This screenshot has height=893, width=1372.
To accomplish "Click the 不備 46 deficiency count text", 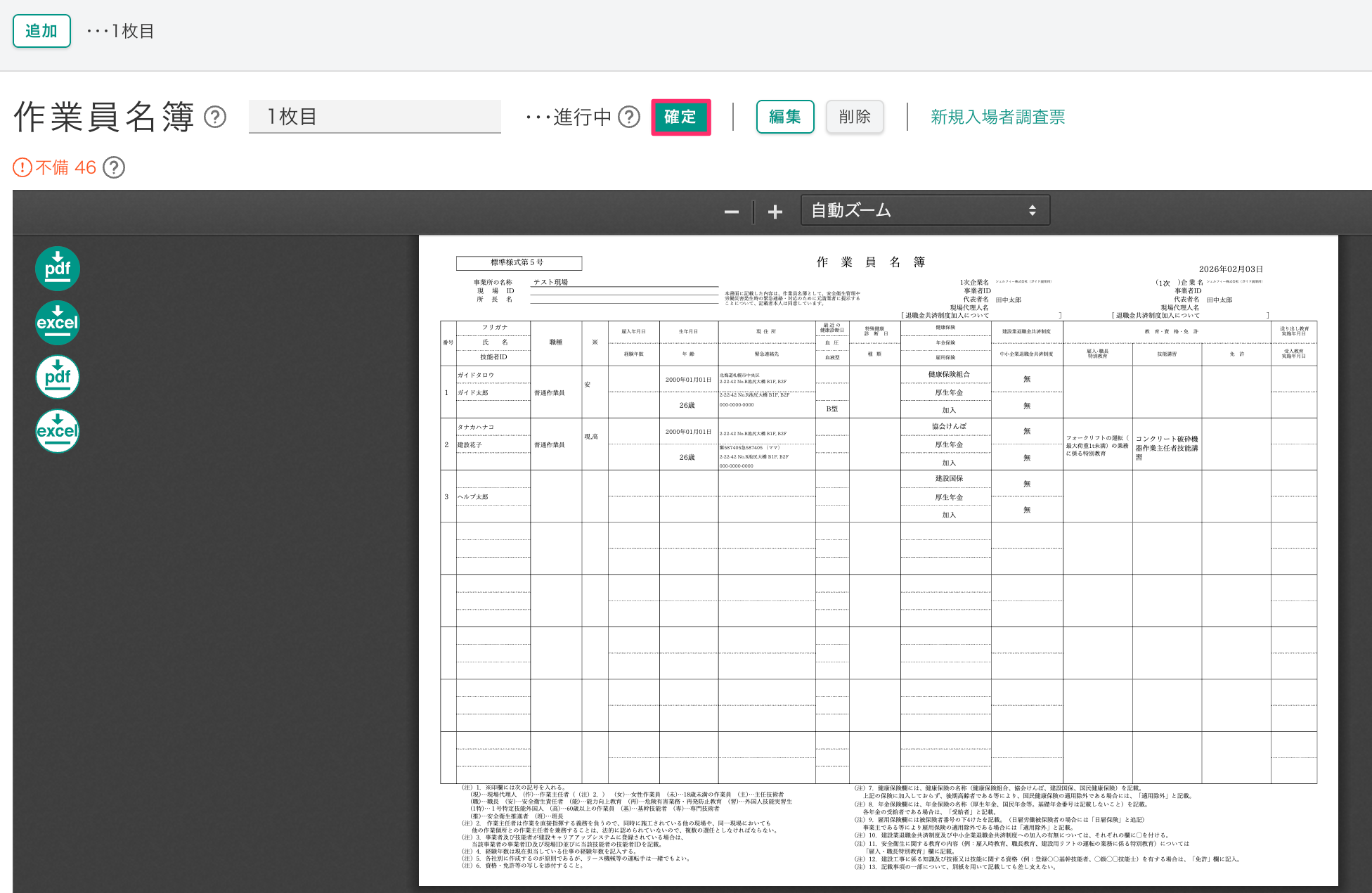I will 66,167.
